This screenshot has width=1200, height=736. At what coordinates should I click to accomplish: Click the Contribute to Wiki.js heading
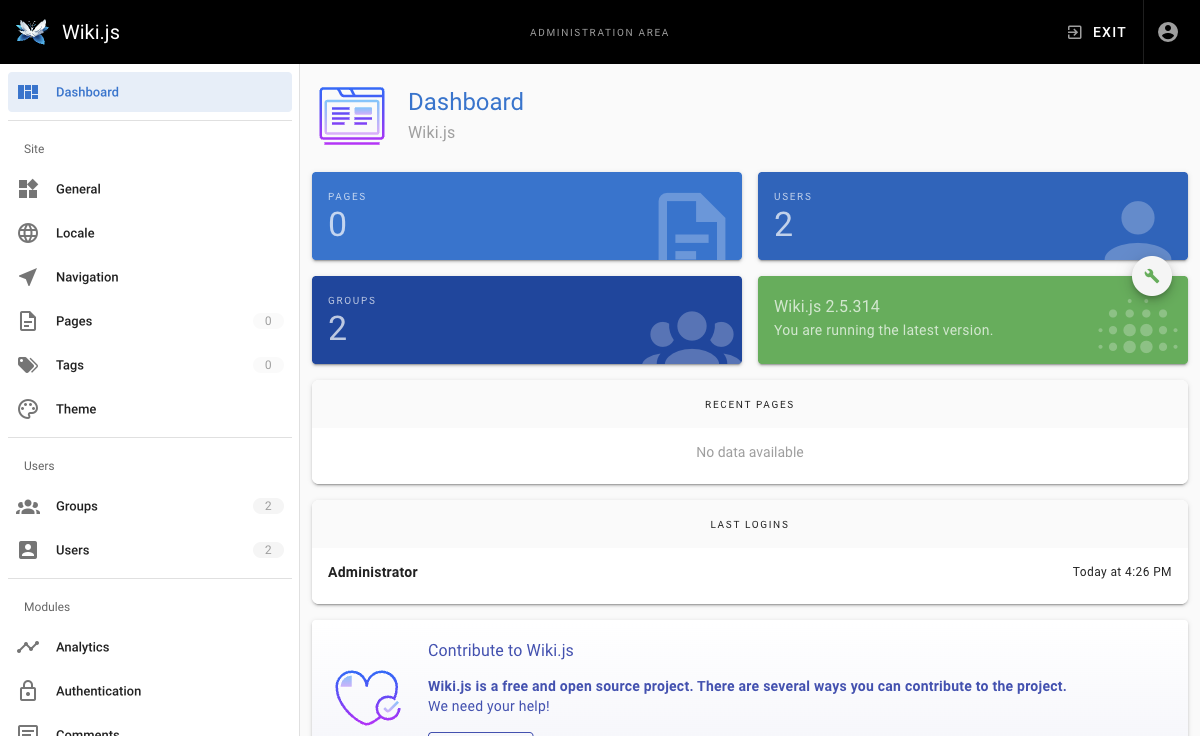[501, 650]
